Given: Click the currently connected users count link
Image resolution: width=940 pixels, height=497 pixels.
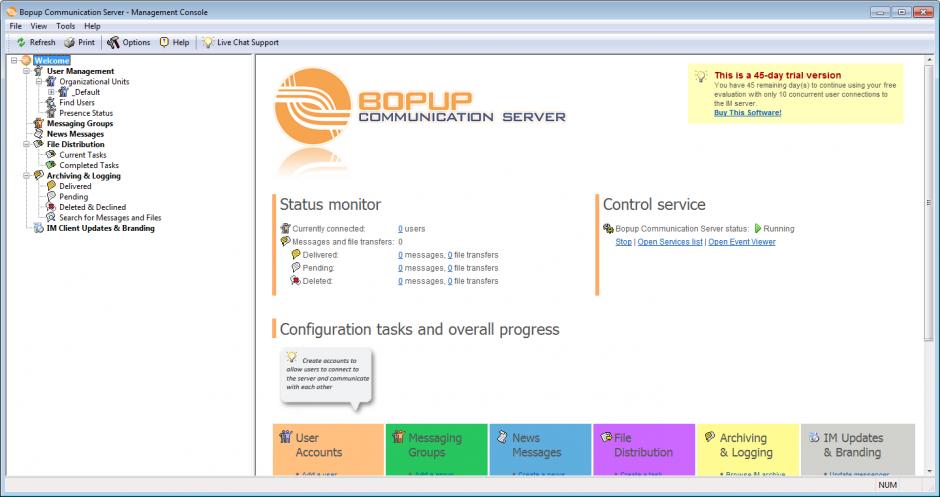Looking at the screenshot, I should [x=400, y=229].
